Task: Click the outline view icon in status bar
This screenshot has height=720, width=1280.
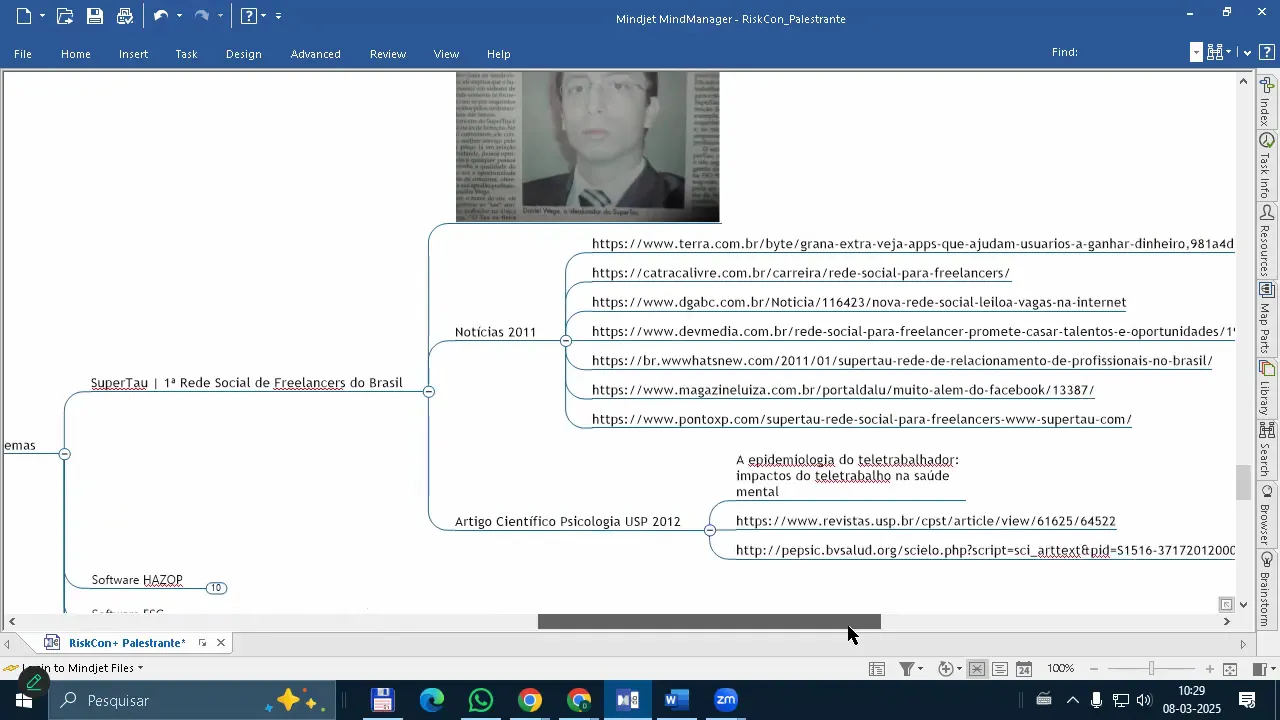Action: pos(876,669)
